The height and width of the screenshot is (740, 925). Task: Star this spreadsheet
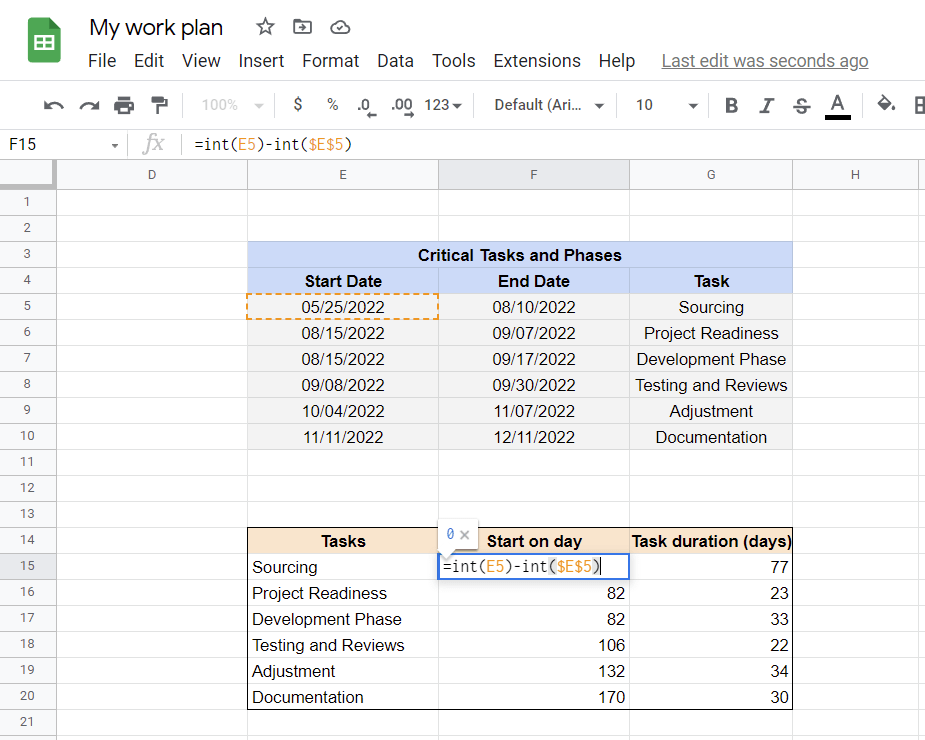(264, 27)
